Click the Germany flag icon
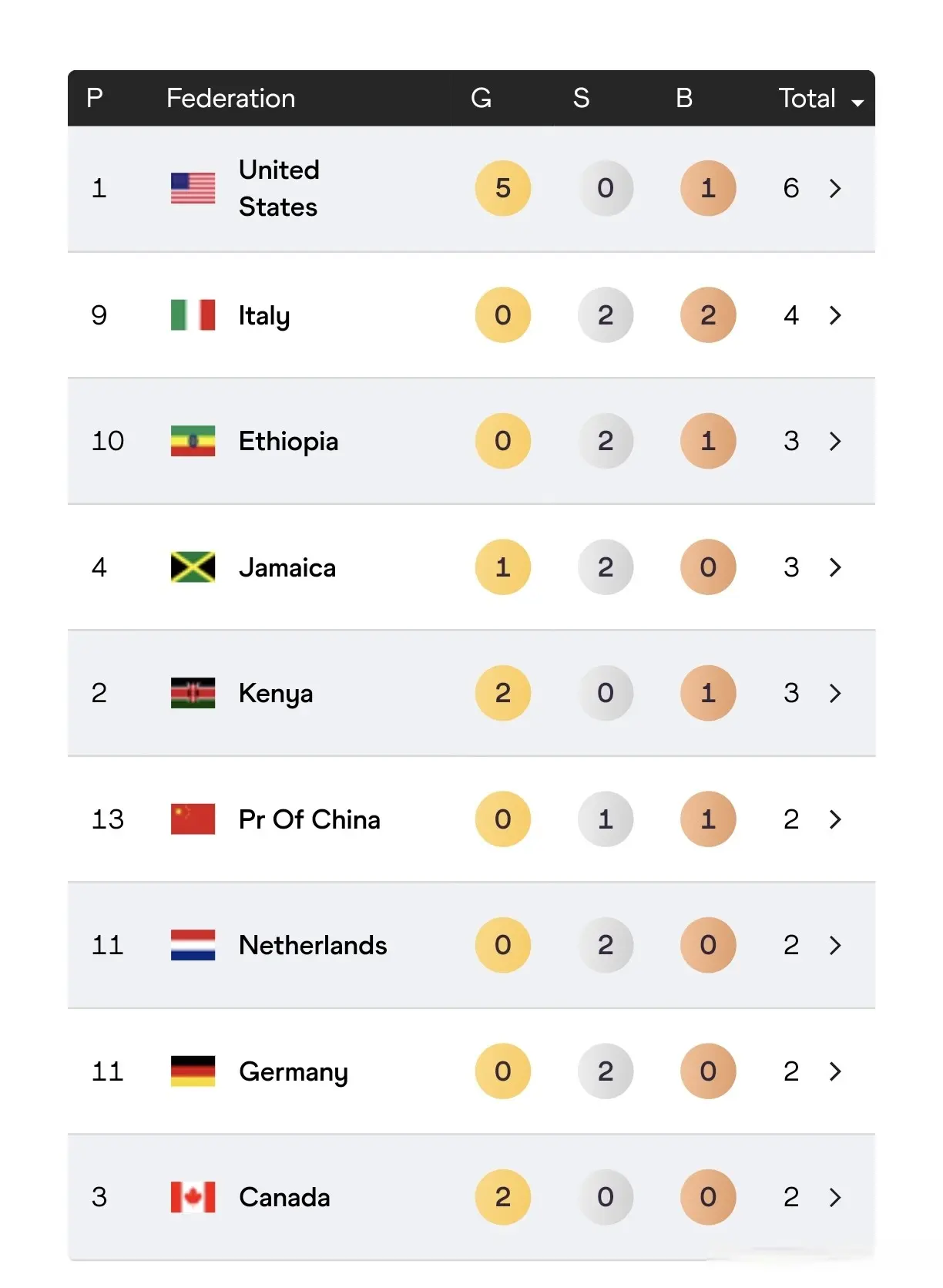The width and height of the screenshot is (943, 1288). click(x=193, y=1071)
